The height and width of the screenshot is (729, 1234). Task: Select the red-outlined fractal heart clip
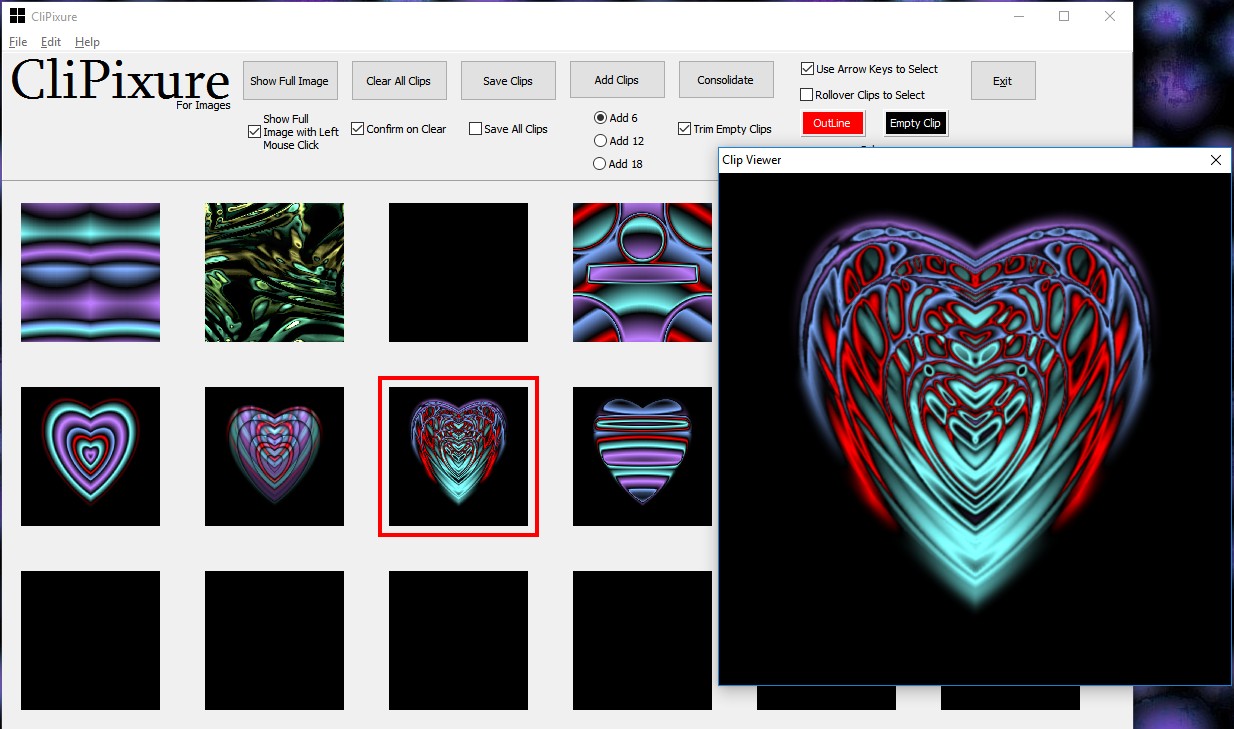(x=458, y=456)
